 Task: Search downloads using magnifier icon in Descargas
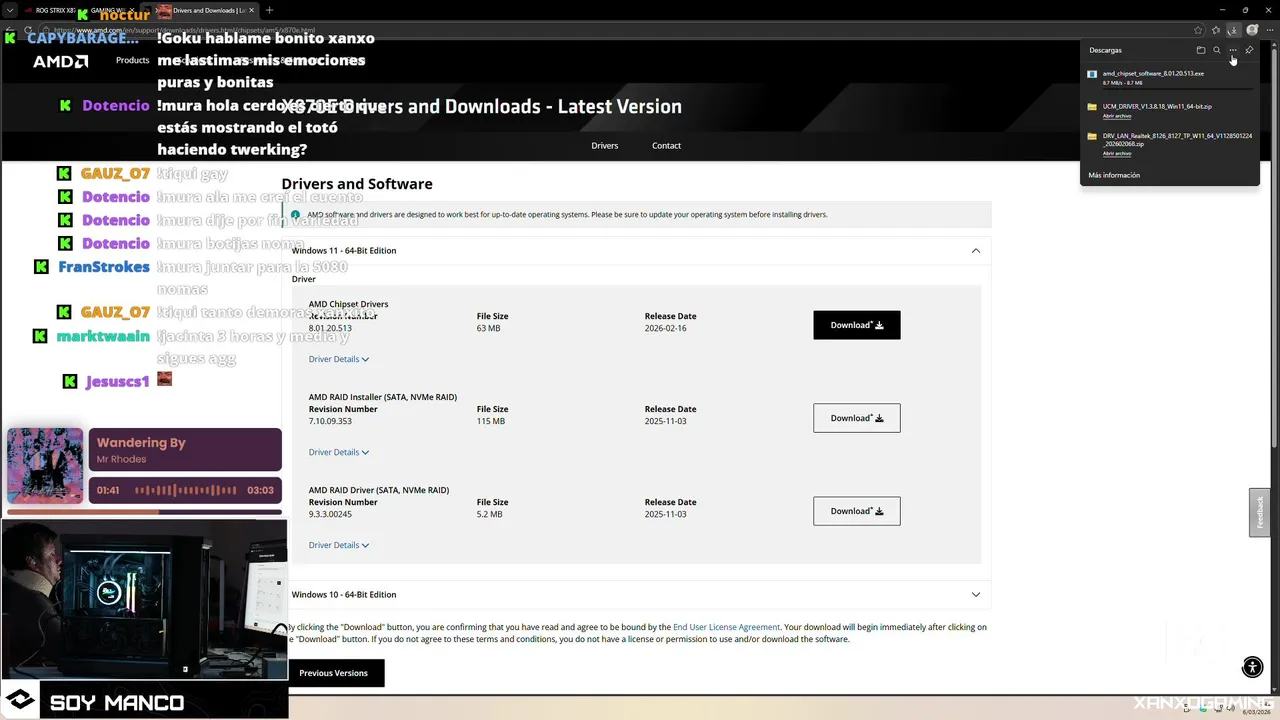click(1217, 50)
